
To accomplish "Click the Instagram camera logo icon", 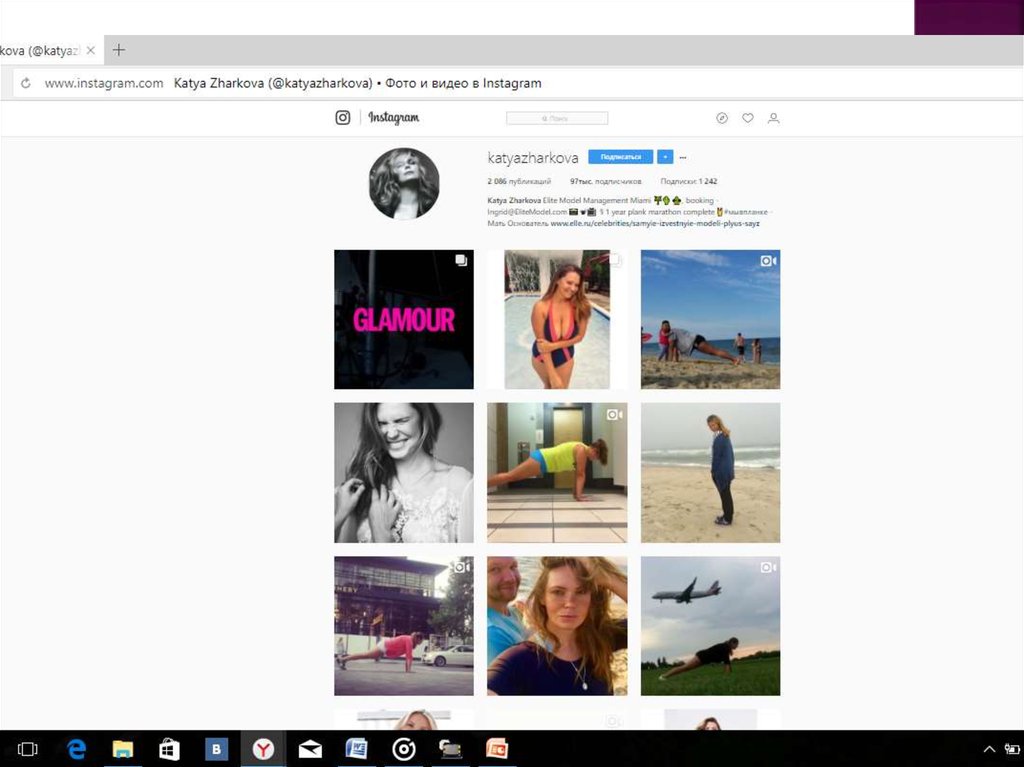I will click(343, 118).
